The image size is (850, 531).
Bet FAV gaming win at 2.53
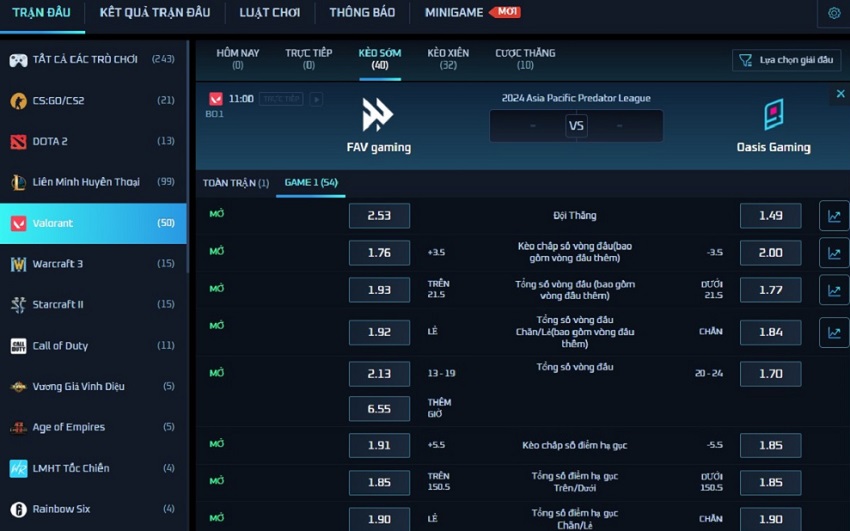tap(379, 216)
